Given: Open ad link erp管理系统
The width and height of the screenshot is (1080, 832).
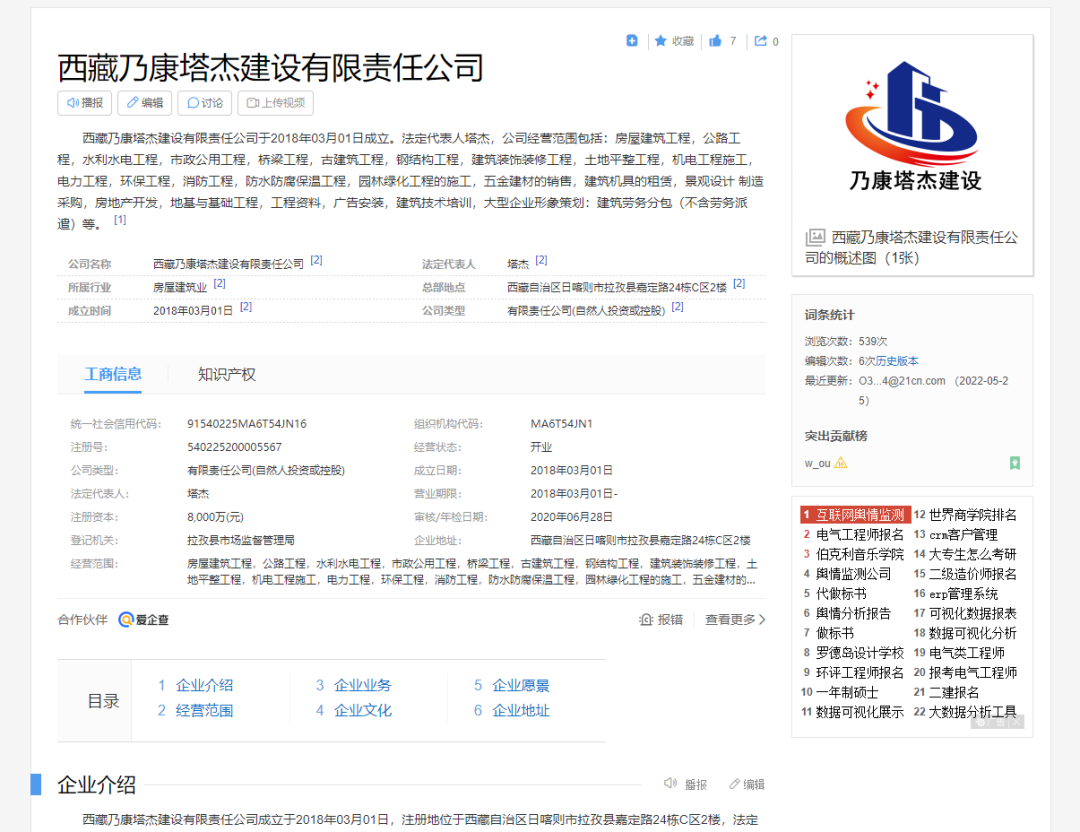Looking at the screenshot, I should point(963,594).
